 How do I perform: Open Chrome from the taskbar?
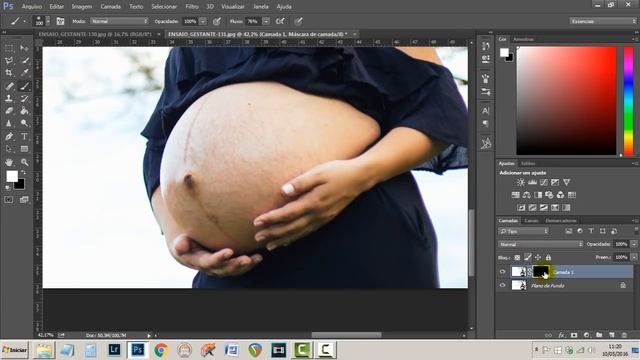pyautogui.click(x=161, y=350)
